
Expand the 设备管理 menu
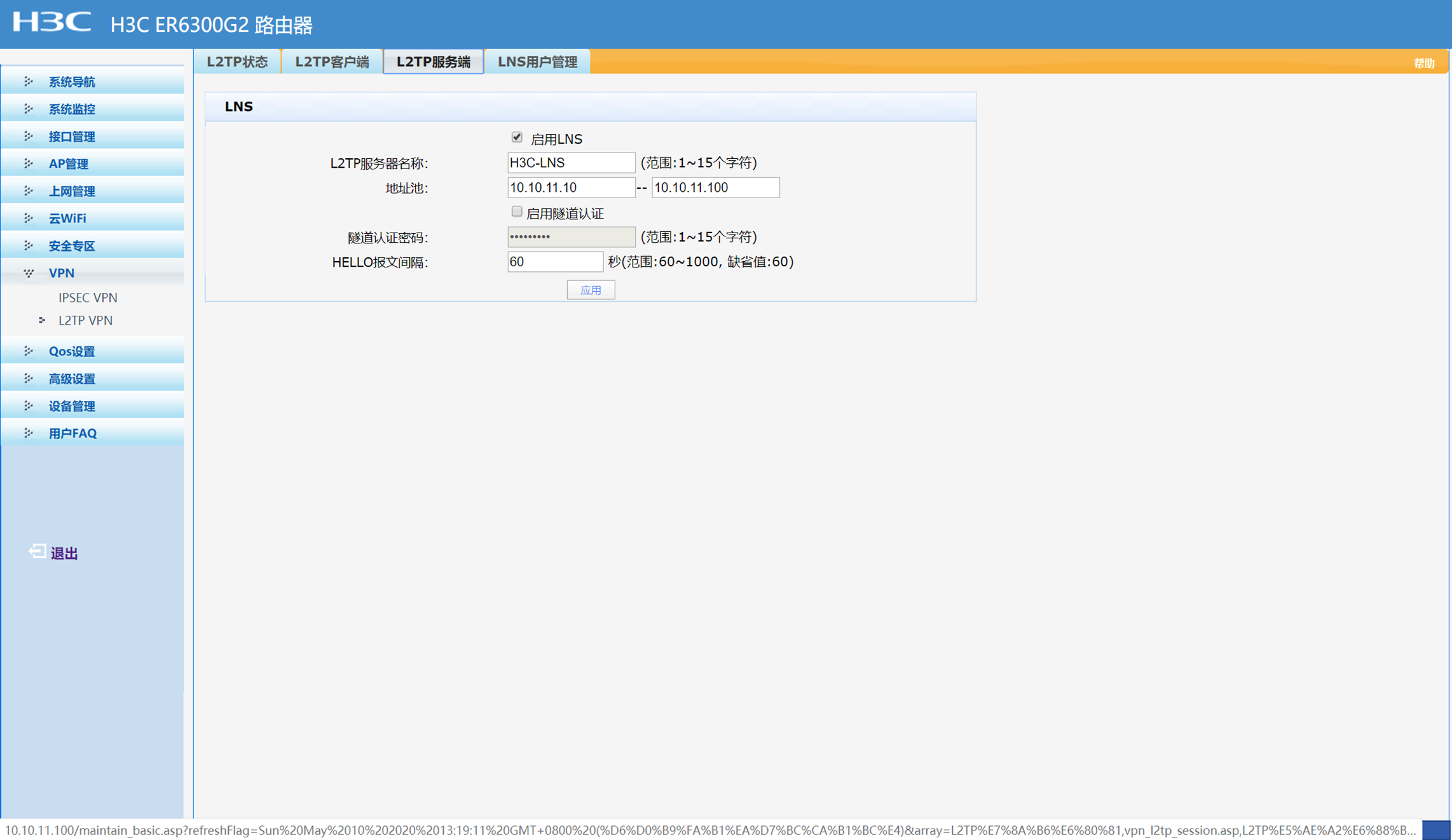point(72,405)
